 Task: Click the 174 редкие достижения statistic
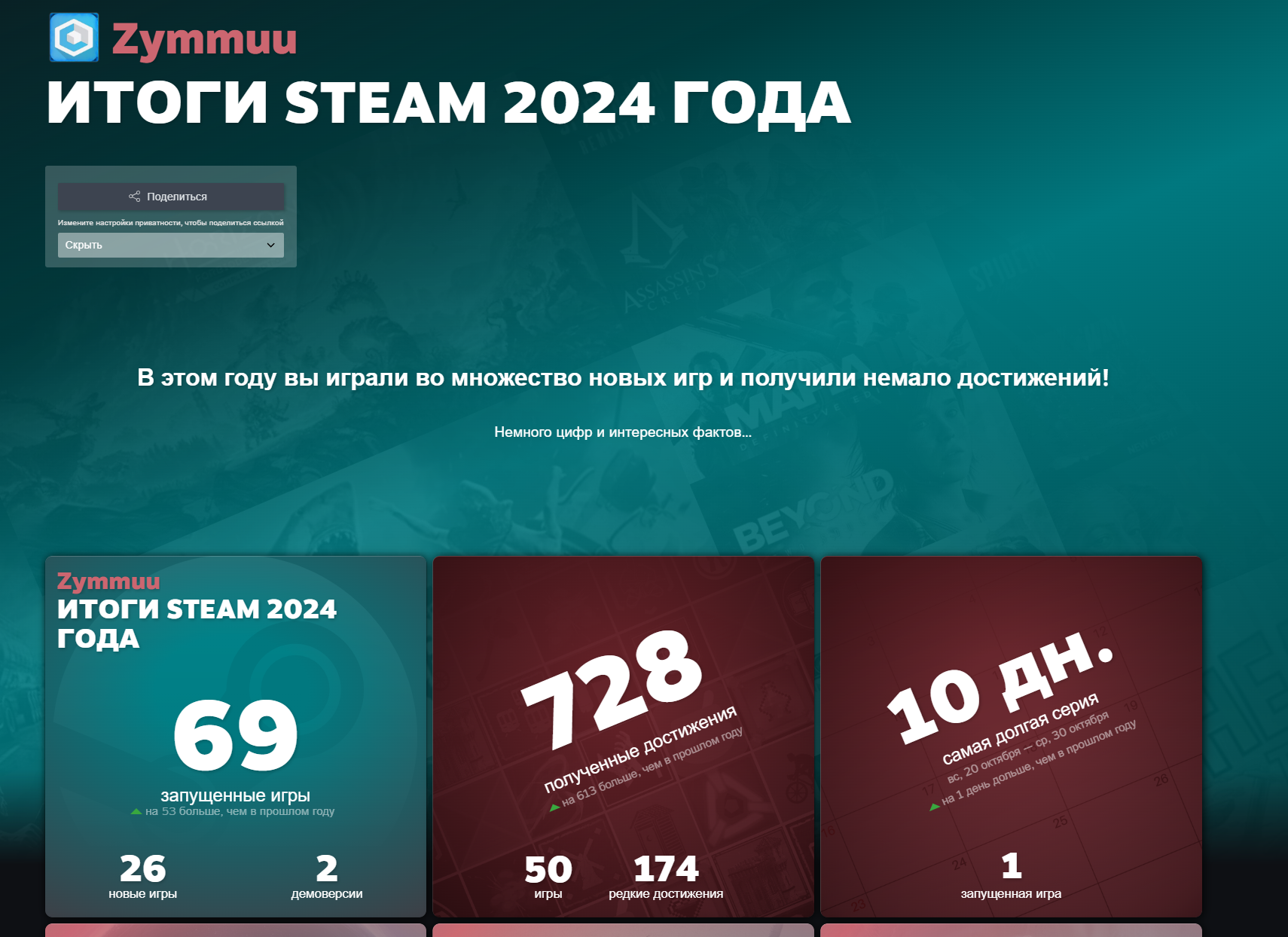point(666,877)
